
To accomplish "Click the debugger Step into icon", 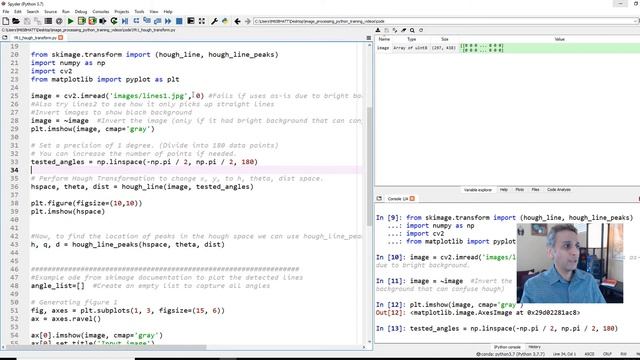I will (x=147, y=21).
